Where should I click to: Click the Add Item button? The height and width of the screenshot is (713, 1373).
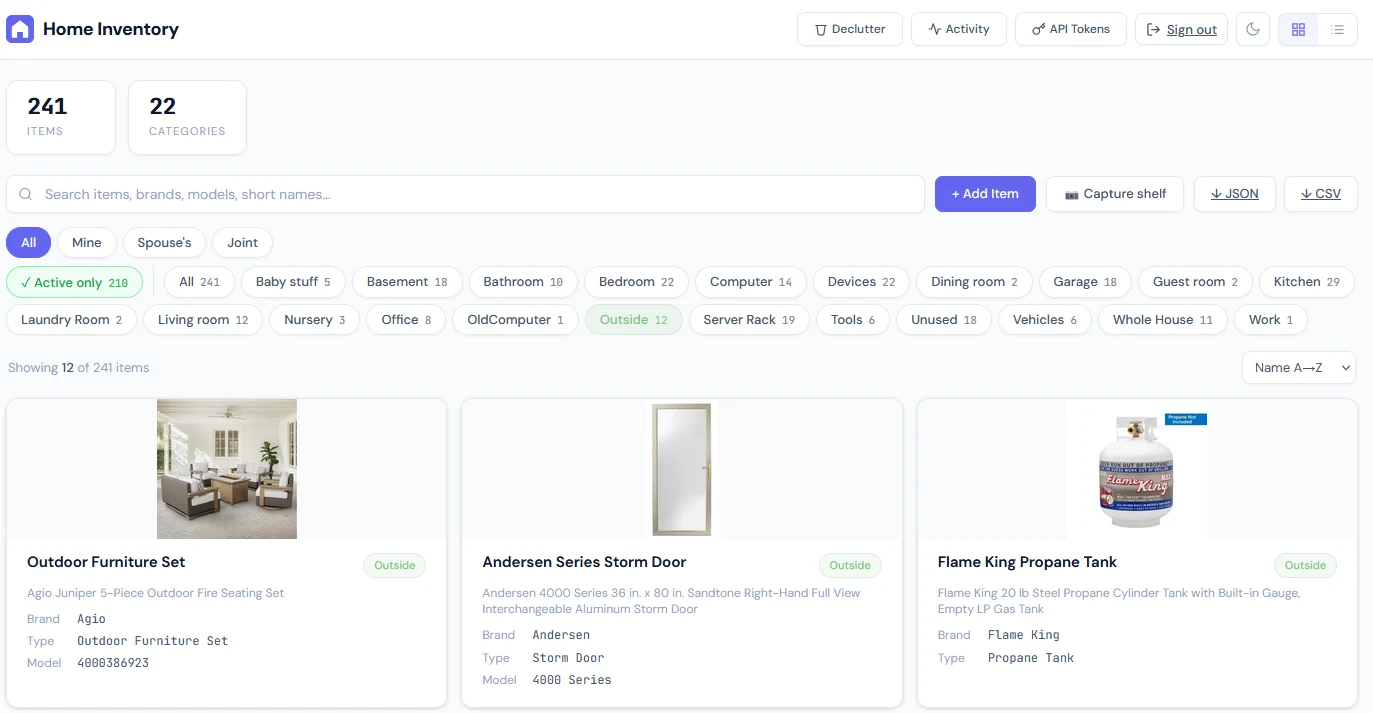[985, 194]
